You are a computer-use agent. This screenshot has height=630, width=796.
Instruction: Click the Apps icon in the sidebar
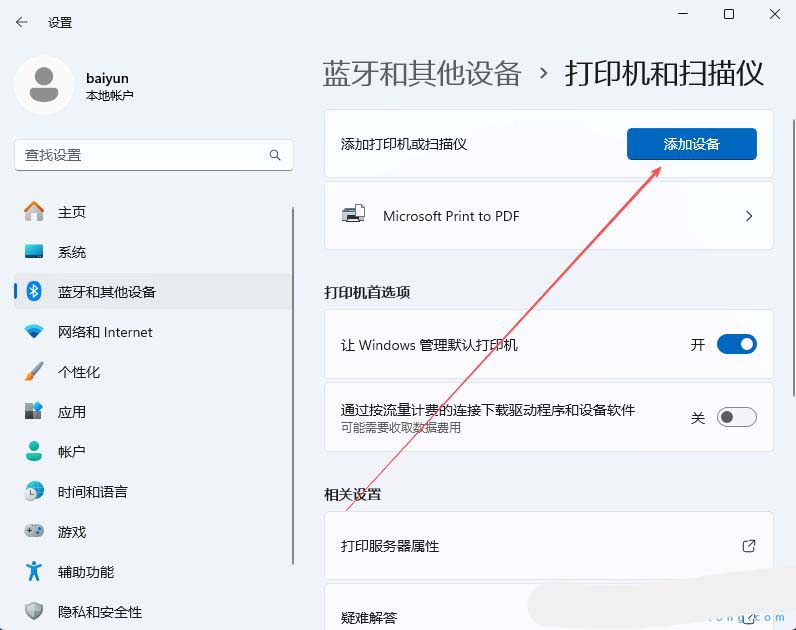click(34, 411)
